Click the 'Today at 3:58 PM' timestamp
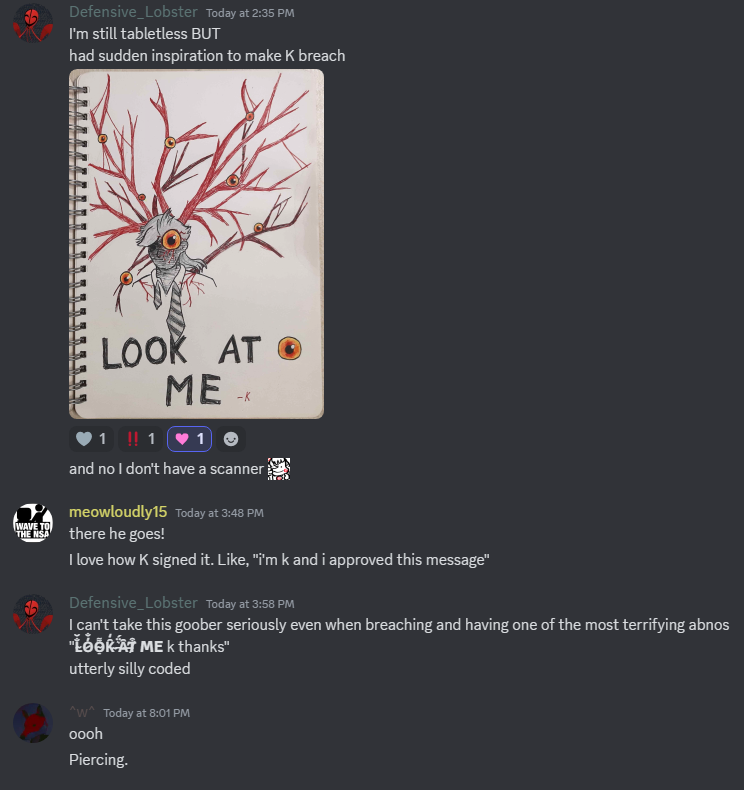This screenshot has width=744, height=790. click(250, 604)
